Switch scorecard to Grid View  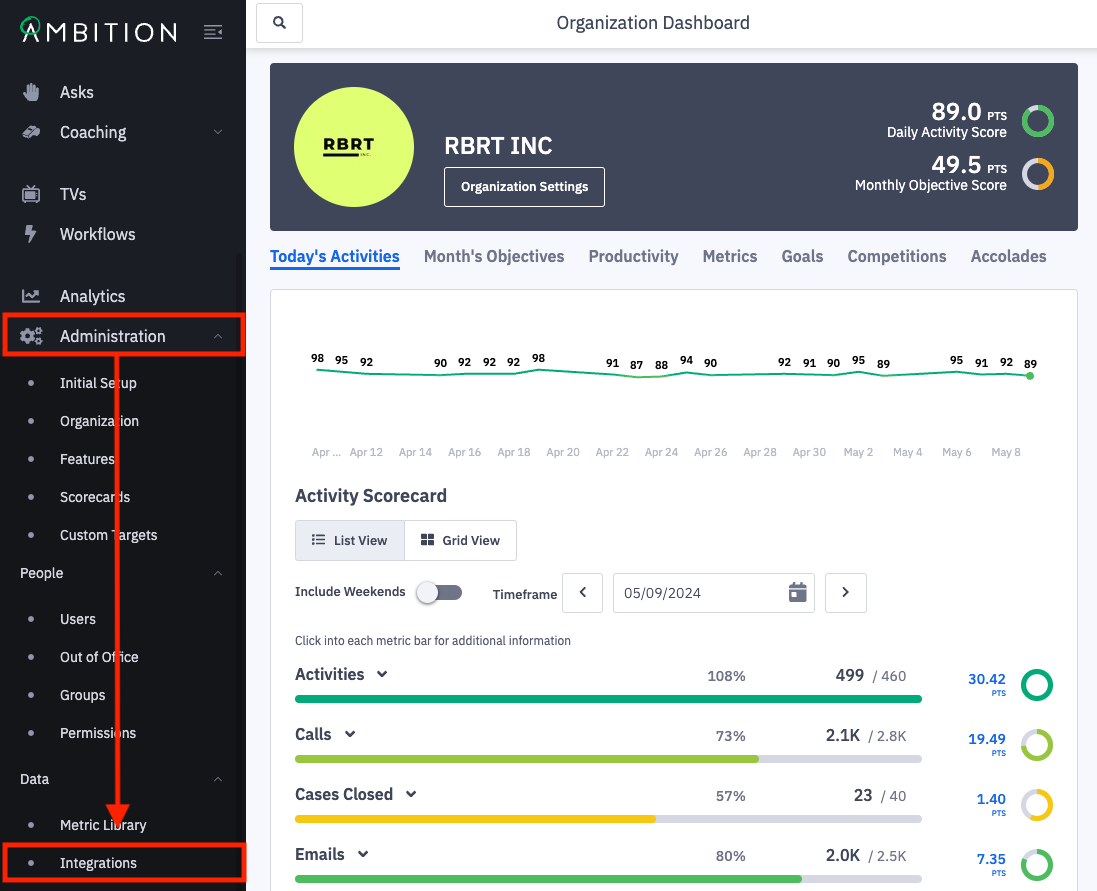[460, 540]
